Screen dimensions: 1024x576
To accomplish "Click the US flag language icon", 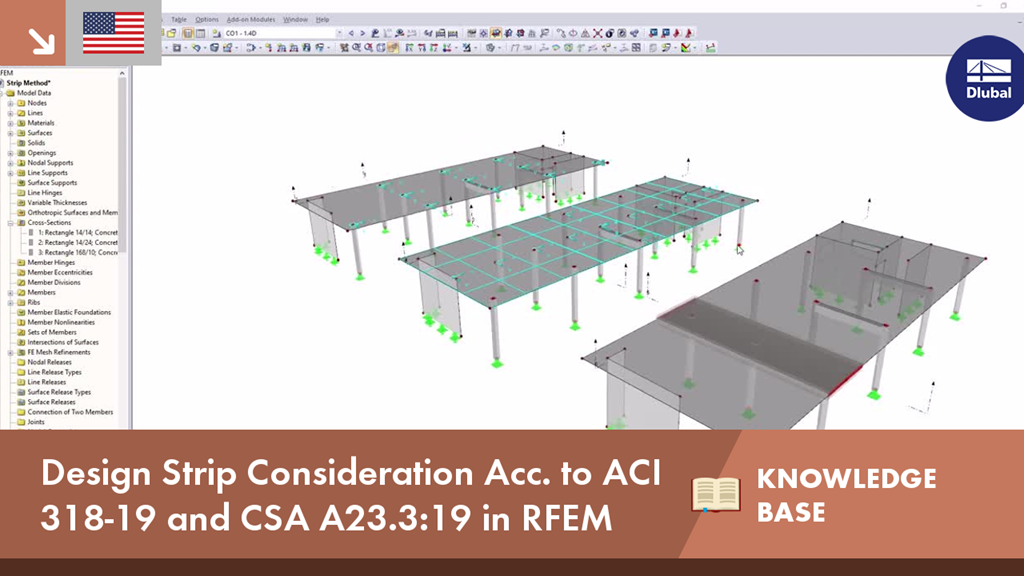I will point(114,33).
